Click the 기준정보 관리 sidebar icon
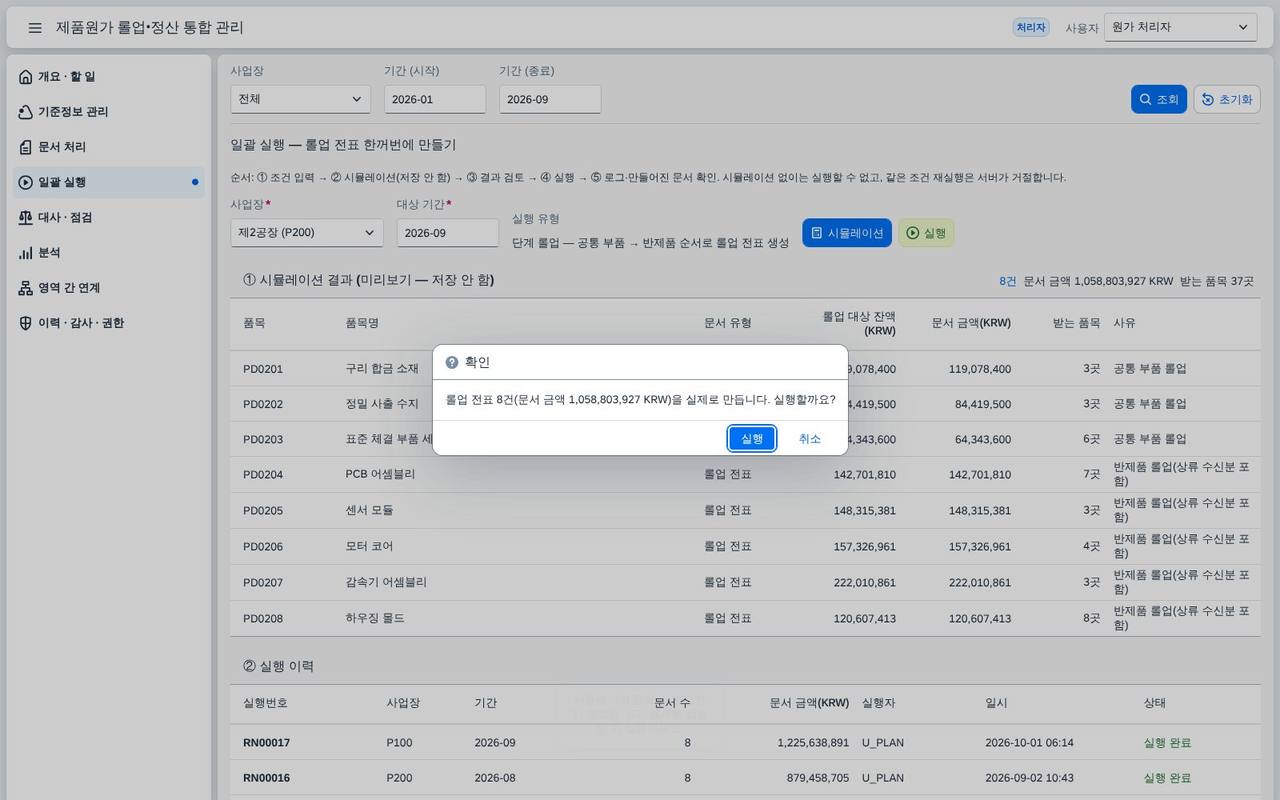 coord(26,112)
